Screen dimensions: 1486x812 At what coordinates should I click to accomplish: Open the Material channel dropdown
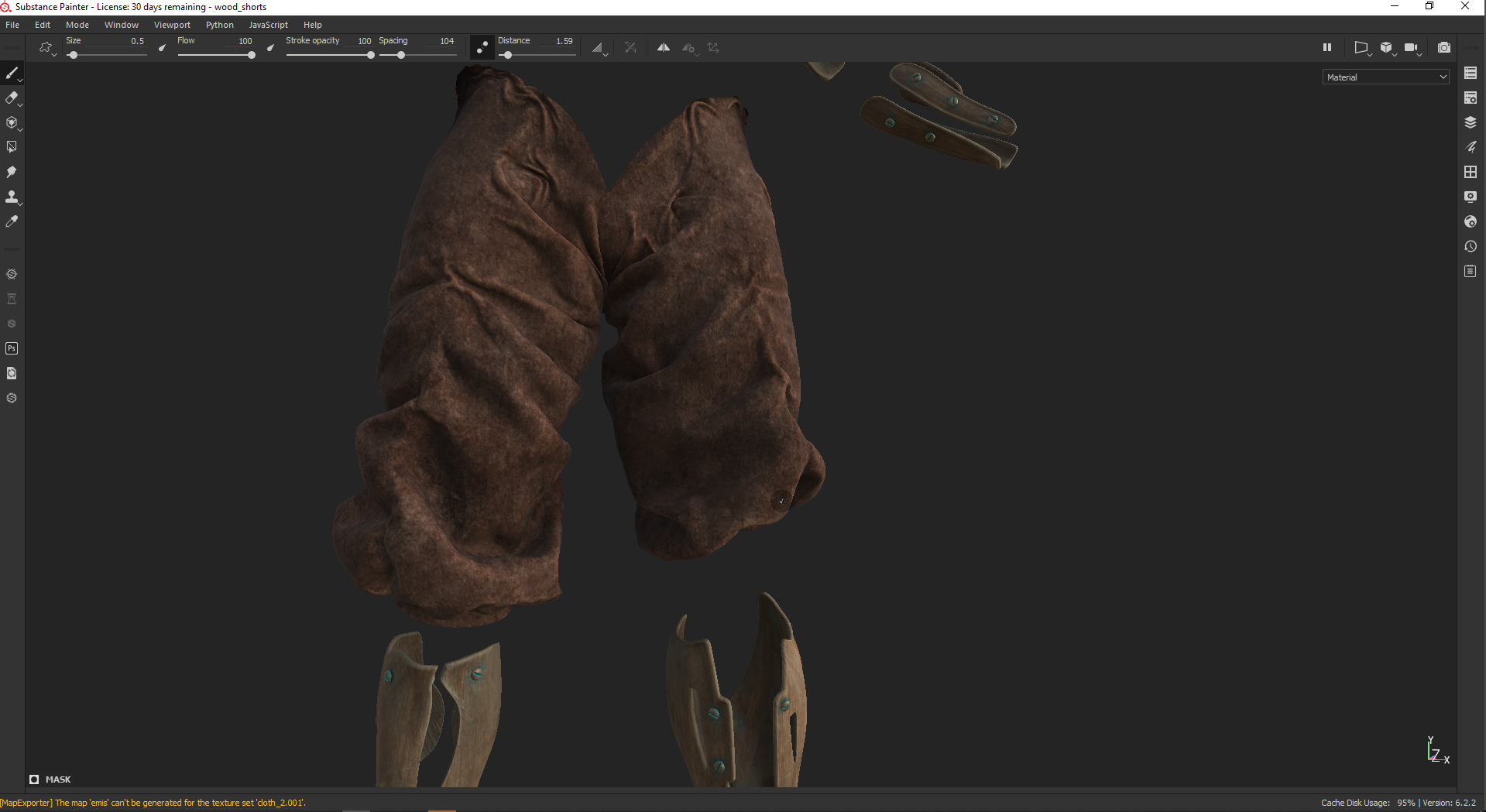point(1385,77)
